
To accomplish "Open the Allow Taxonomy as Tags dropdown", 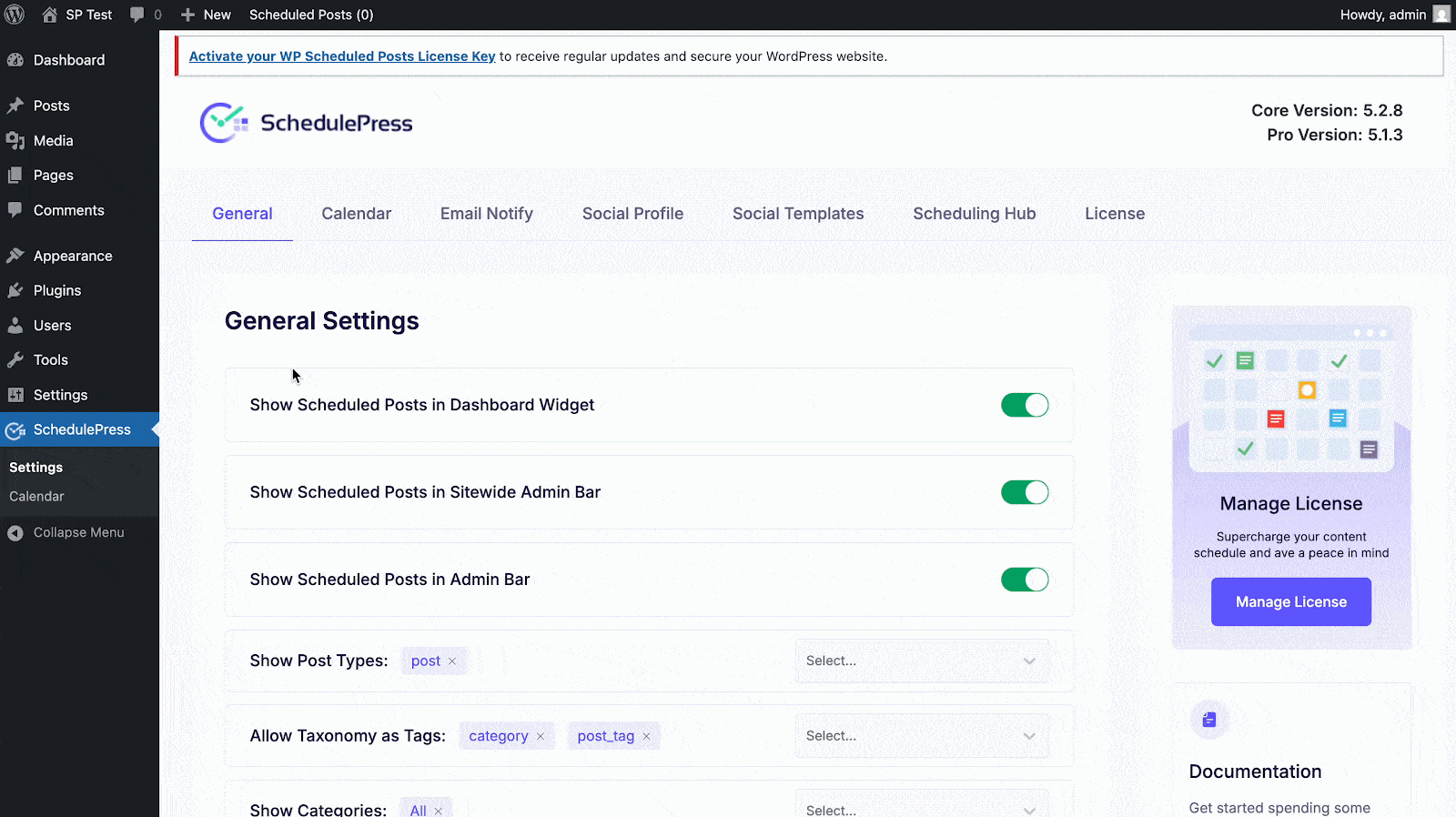I will point(922,735).
